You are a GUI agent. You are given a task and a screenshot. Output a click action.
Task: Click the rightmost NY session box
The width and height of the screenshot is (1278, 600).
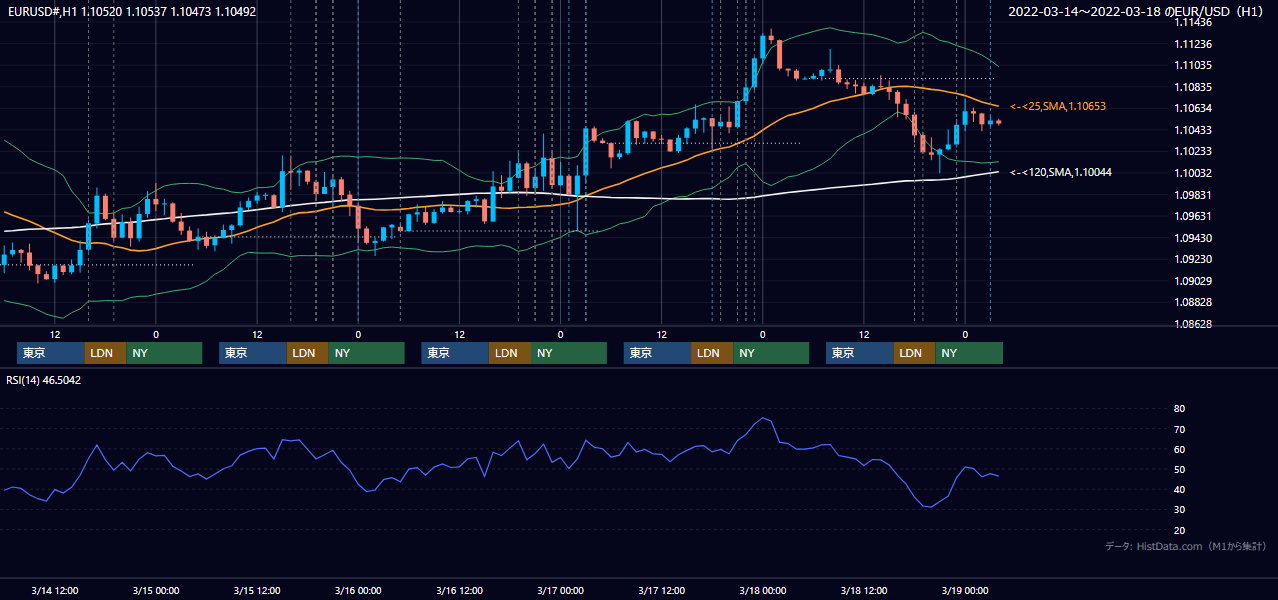tap(969, 353)
